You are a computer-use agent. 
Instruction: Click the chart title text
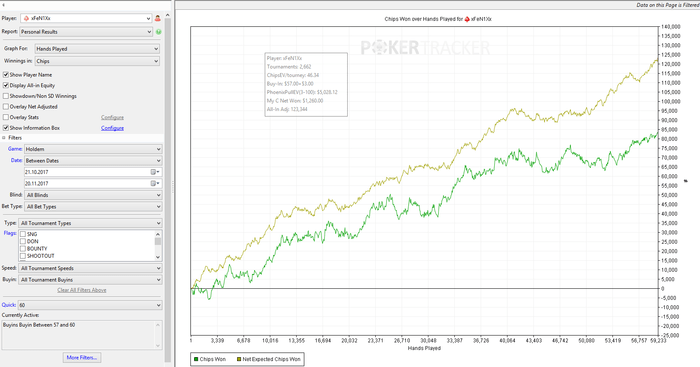click(x=438, y=19)
